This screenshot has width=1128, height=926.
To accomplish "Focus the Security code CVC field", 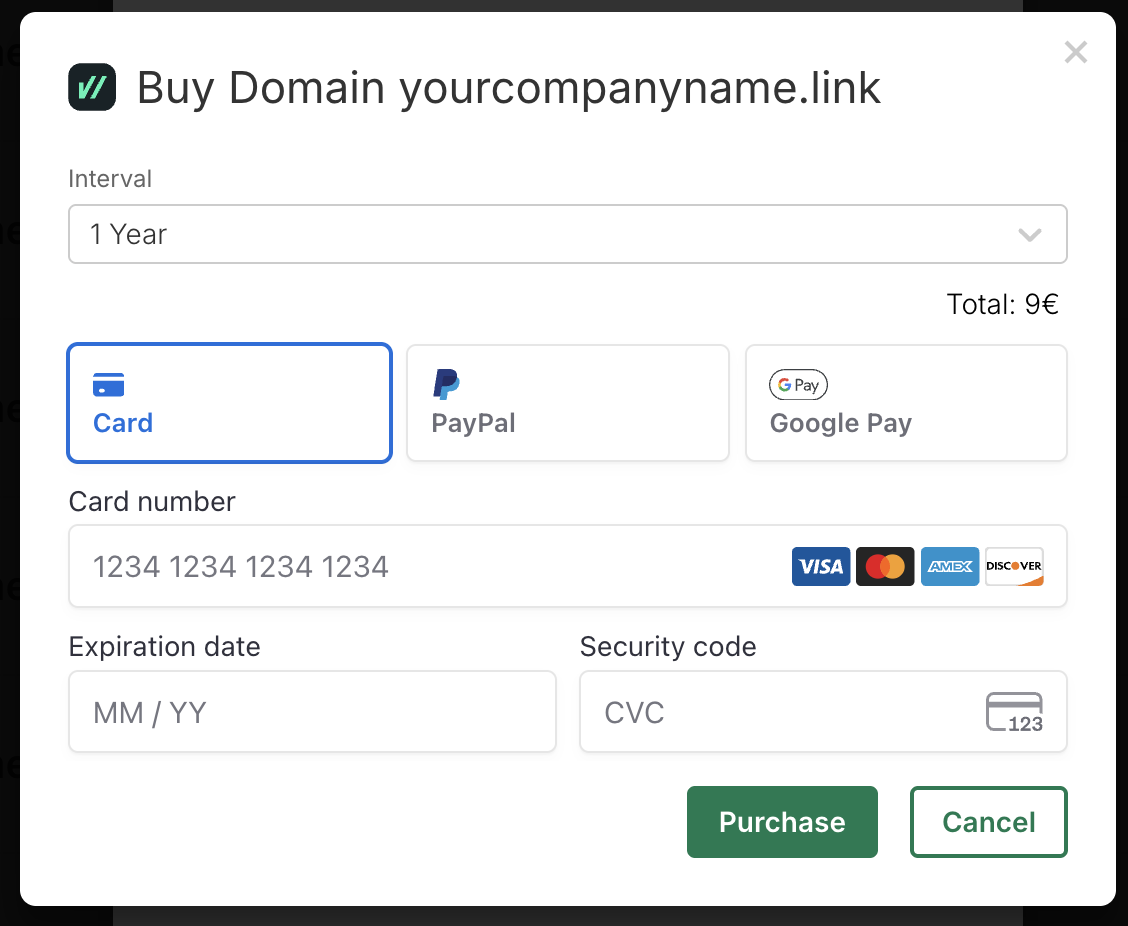I will pos(780,712).
